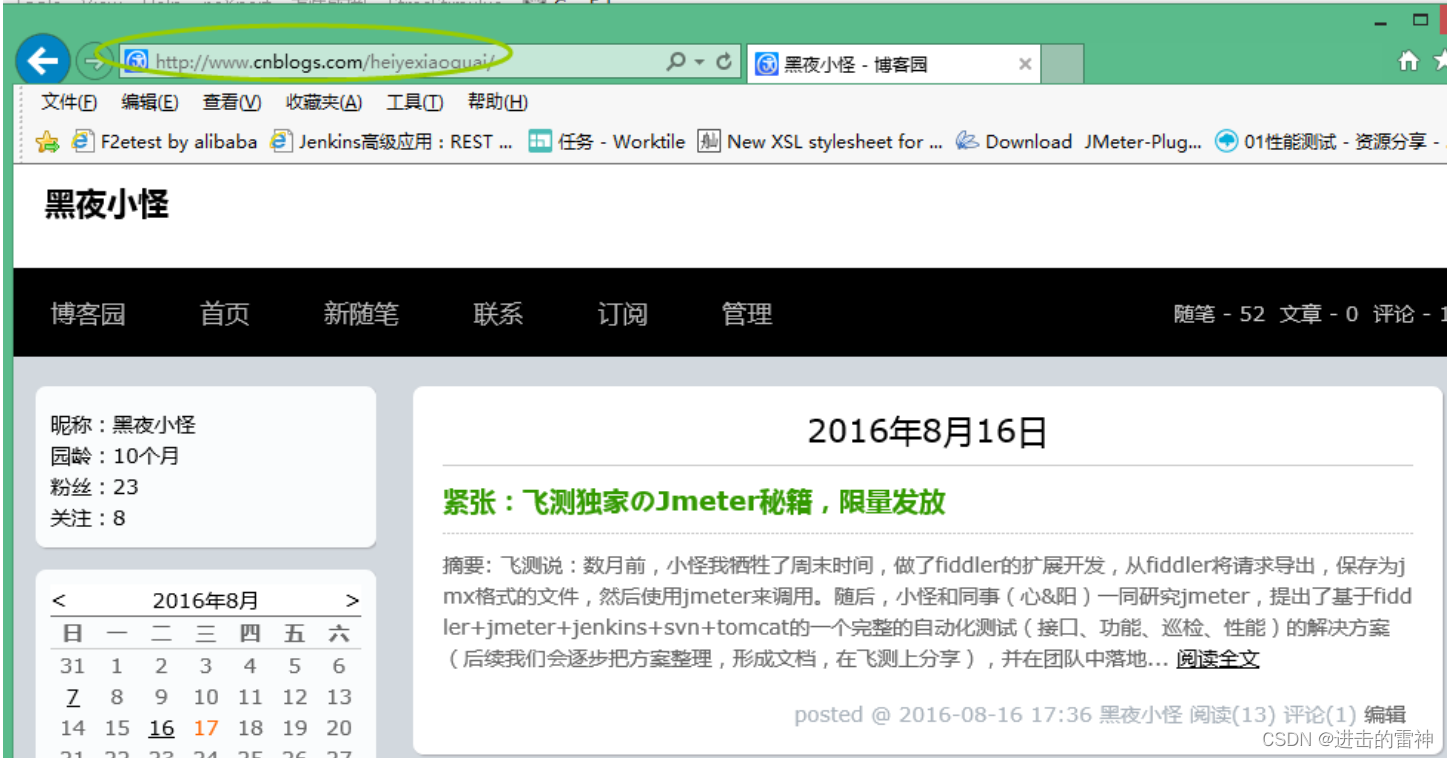
Task: Click 订阅 in navigation bar
Action: 622,314
